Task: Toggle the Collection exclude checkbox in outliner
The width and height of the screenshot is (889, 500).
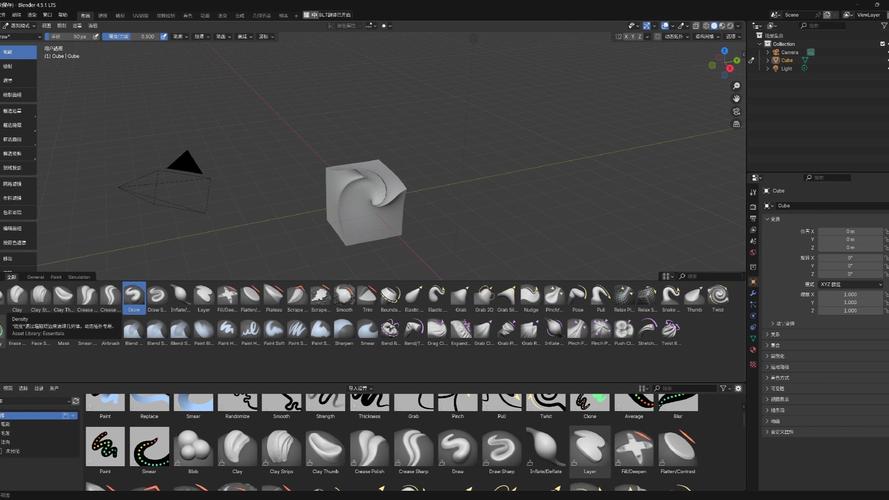Action: [883, 44]
